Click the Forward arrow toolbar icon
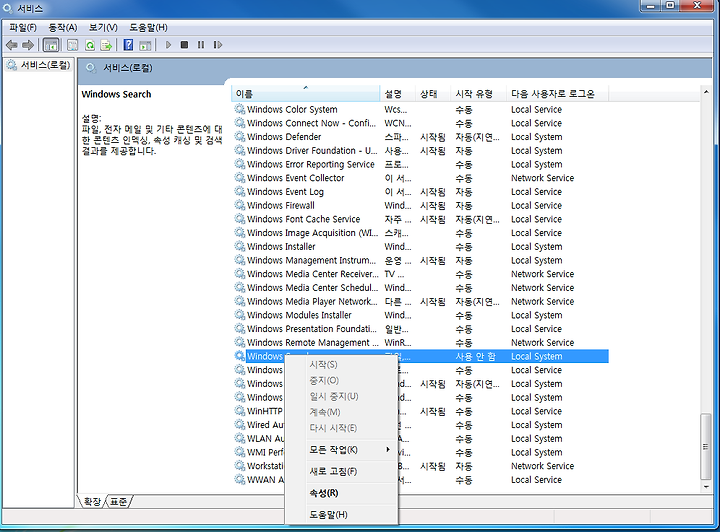The image size is (720, 532). point(28,45)
